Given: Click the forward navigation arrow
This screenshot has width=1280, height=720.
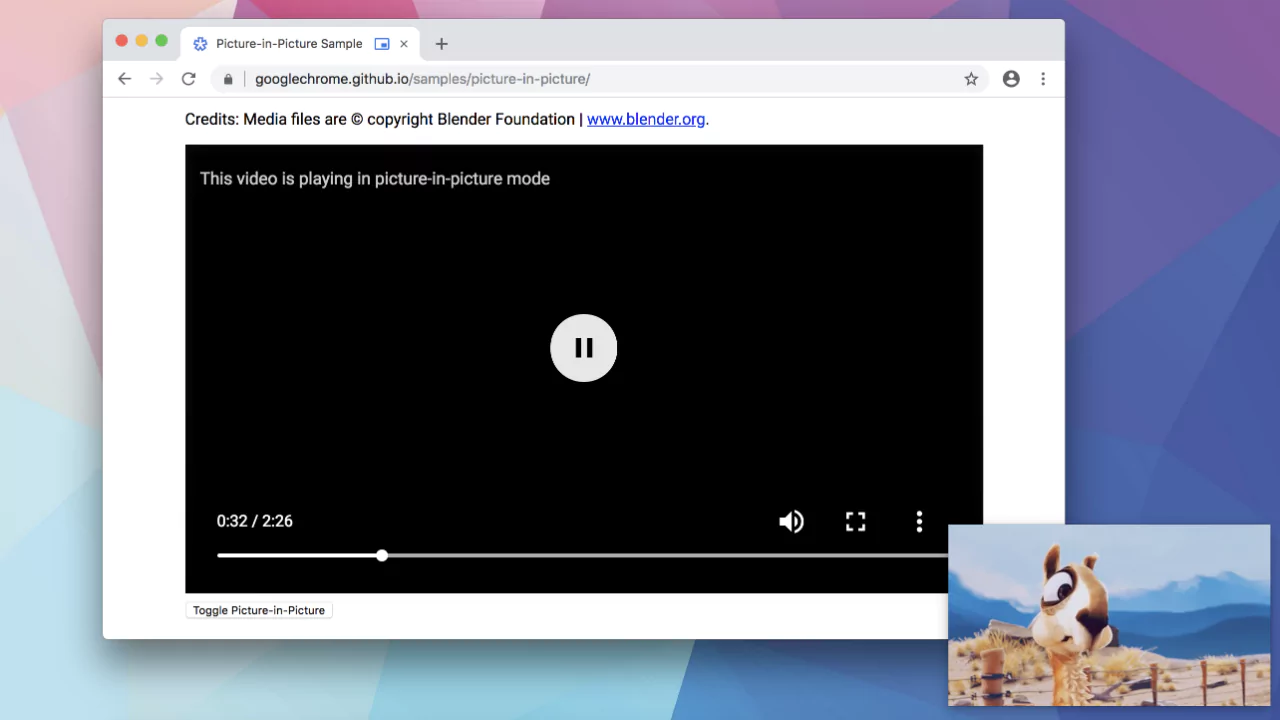Looking at the screenshot, I should (156, 79).
